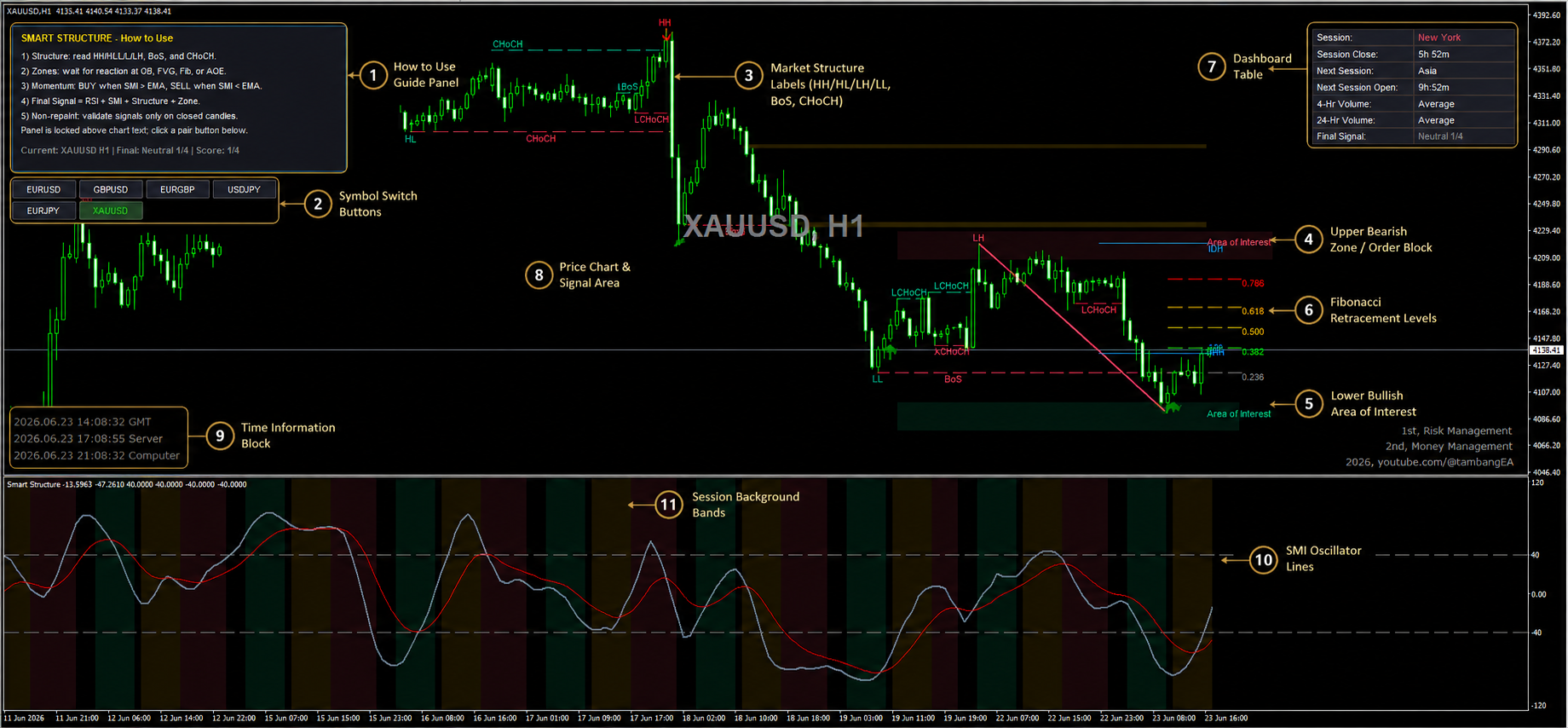Switch chart to EURUSD symbol button

43,189
